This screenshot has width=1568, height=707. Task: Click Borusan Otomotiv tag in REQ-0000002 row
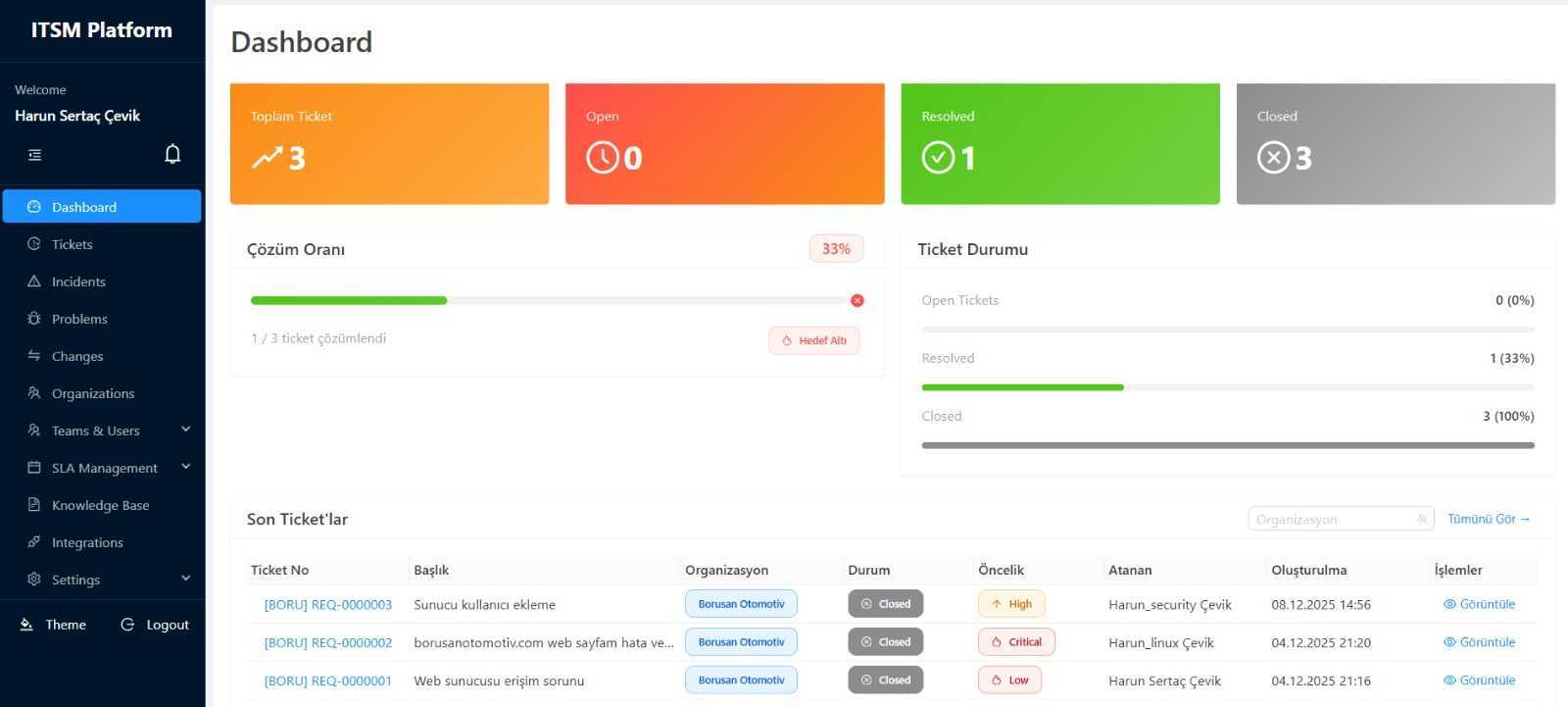(741, 642)
